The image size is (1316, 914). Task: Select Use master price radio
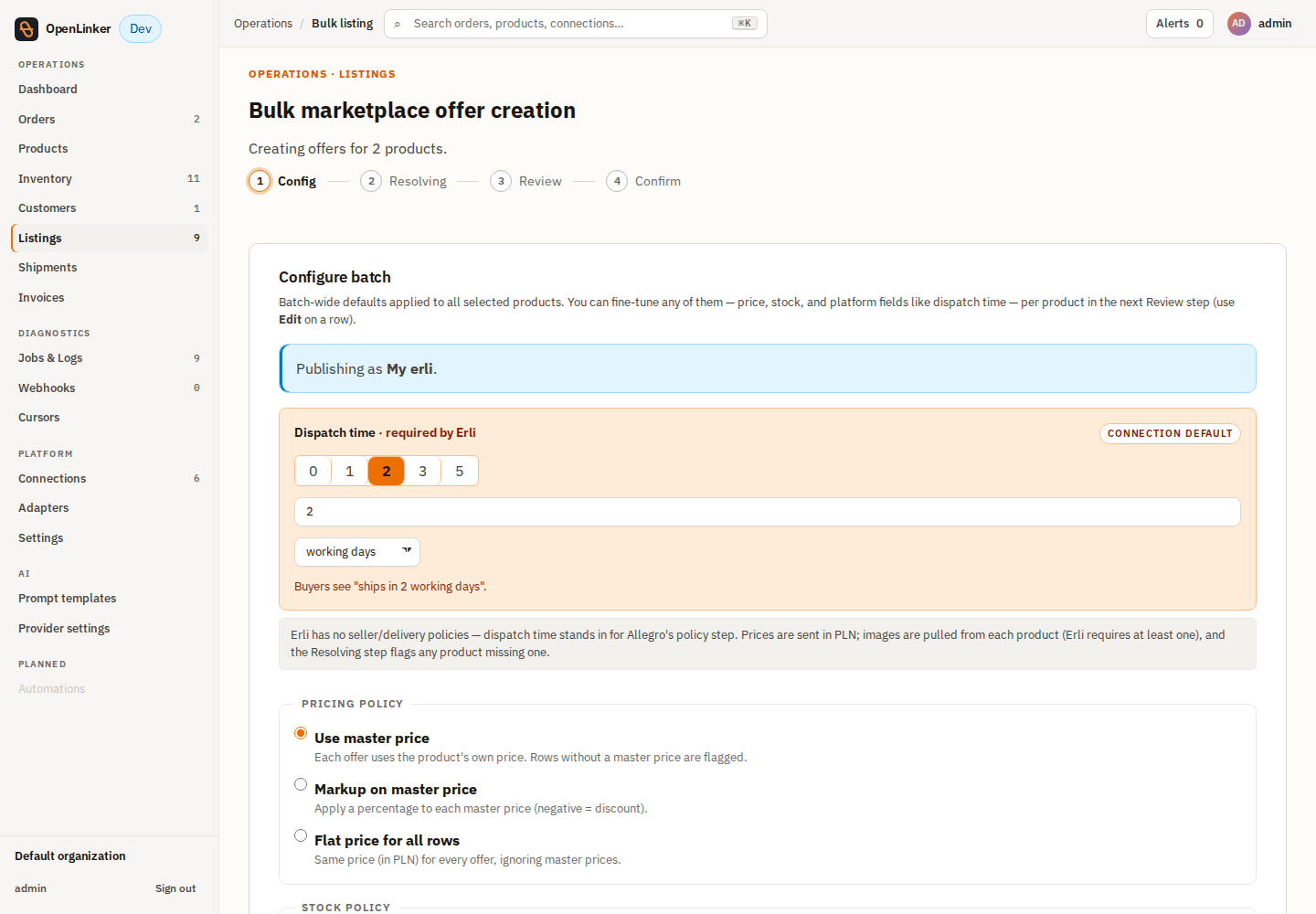point(301,733)
